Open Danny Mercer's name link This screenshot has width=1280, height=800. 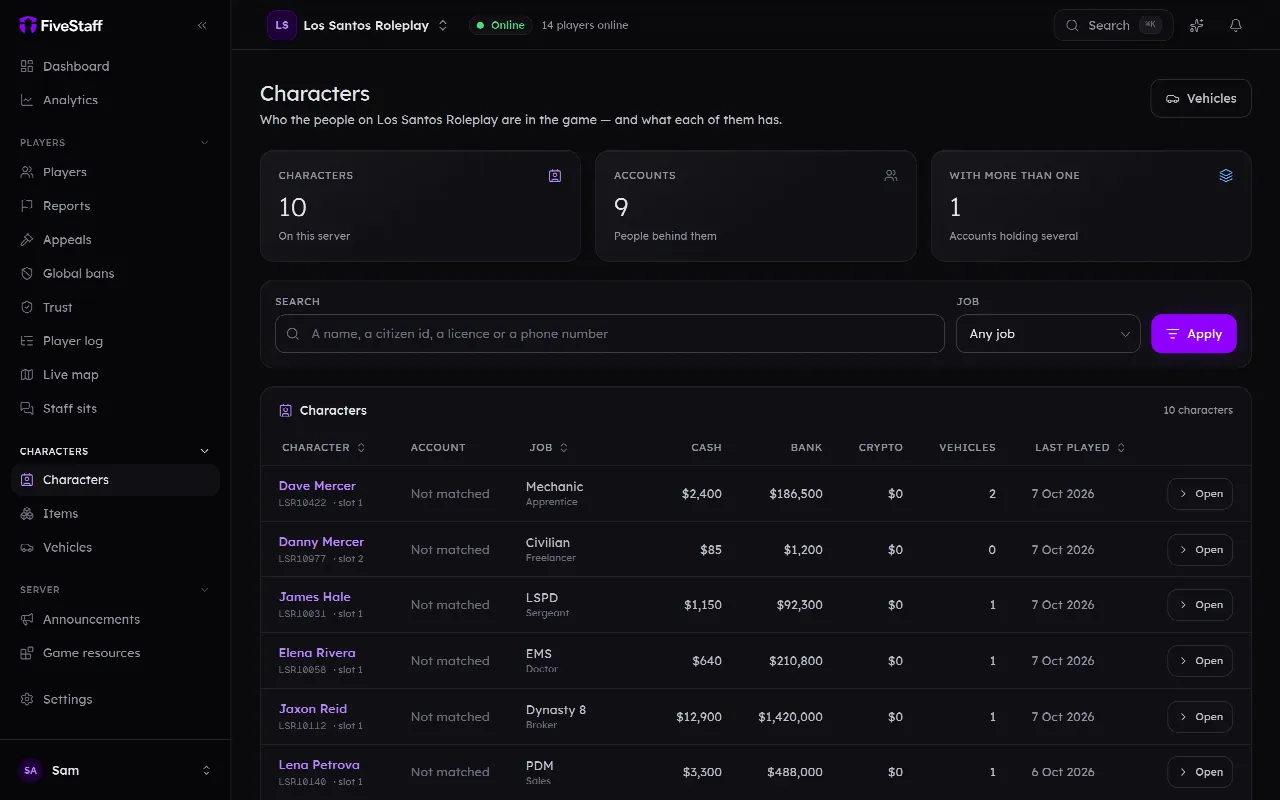coord(321,541)
